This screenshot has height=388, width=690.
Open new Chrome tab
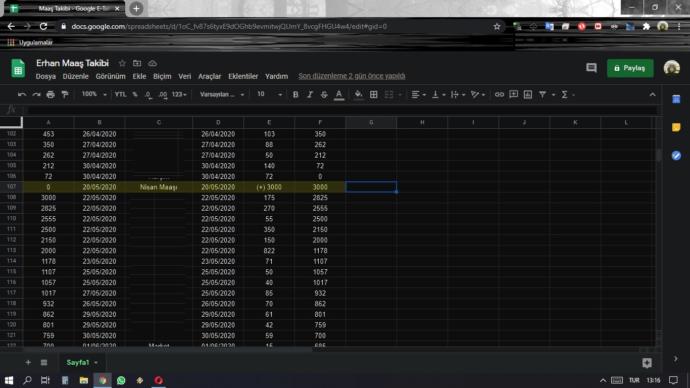(136, 8)
